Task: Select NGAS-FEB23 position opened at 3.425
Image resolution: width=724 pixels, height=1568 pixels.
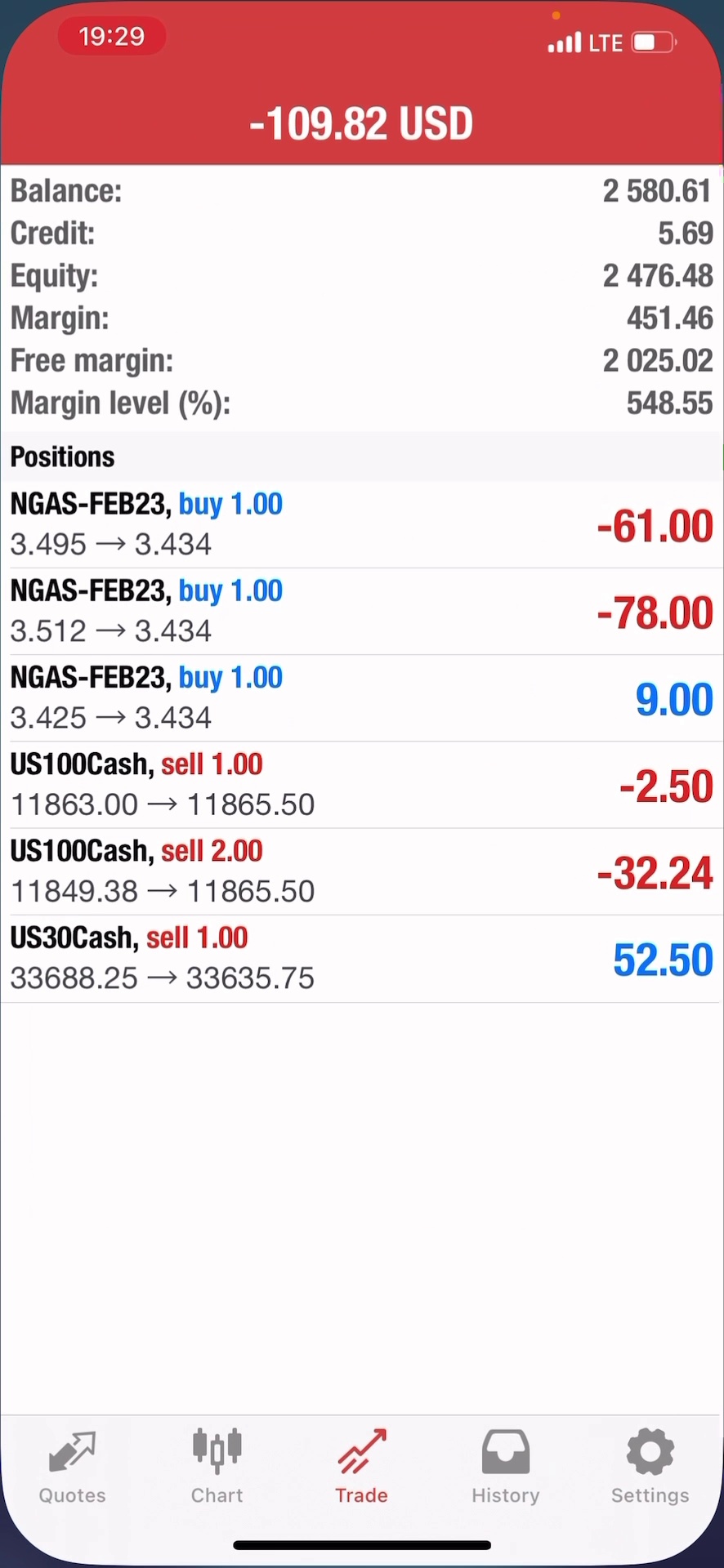Action: point(361,697)
